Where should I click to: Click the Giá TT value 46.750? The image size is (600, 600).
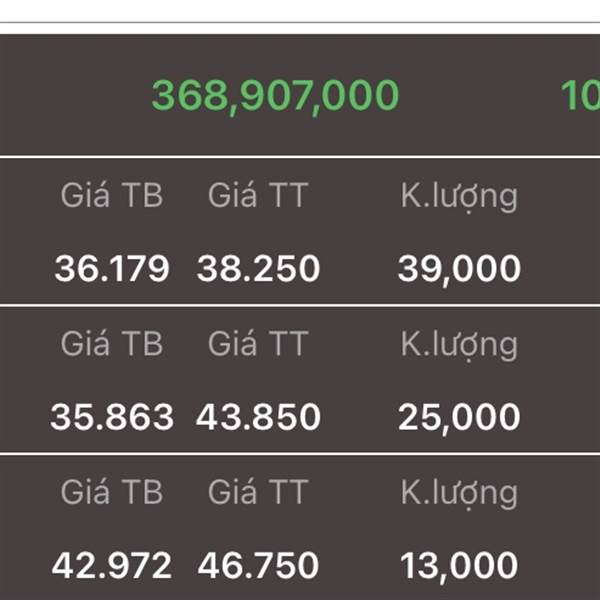point(258,565)
